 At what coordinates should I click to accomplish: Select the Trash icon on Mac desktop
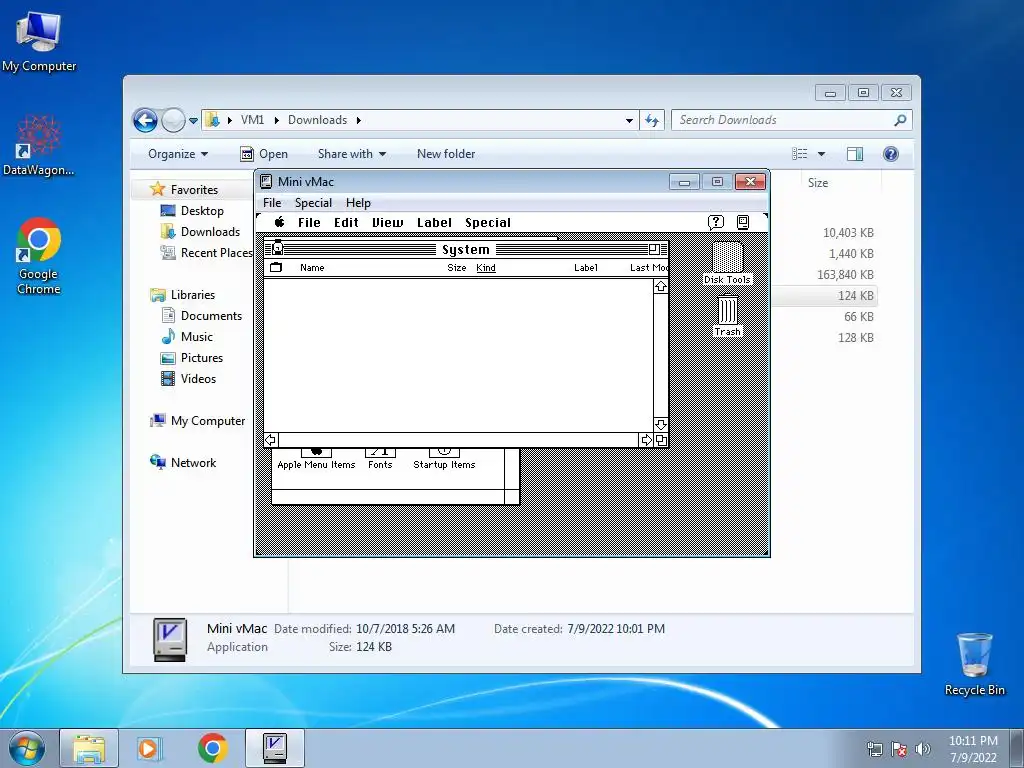point(727,315)
